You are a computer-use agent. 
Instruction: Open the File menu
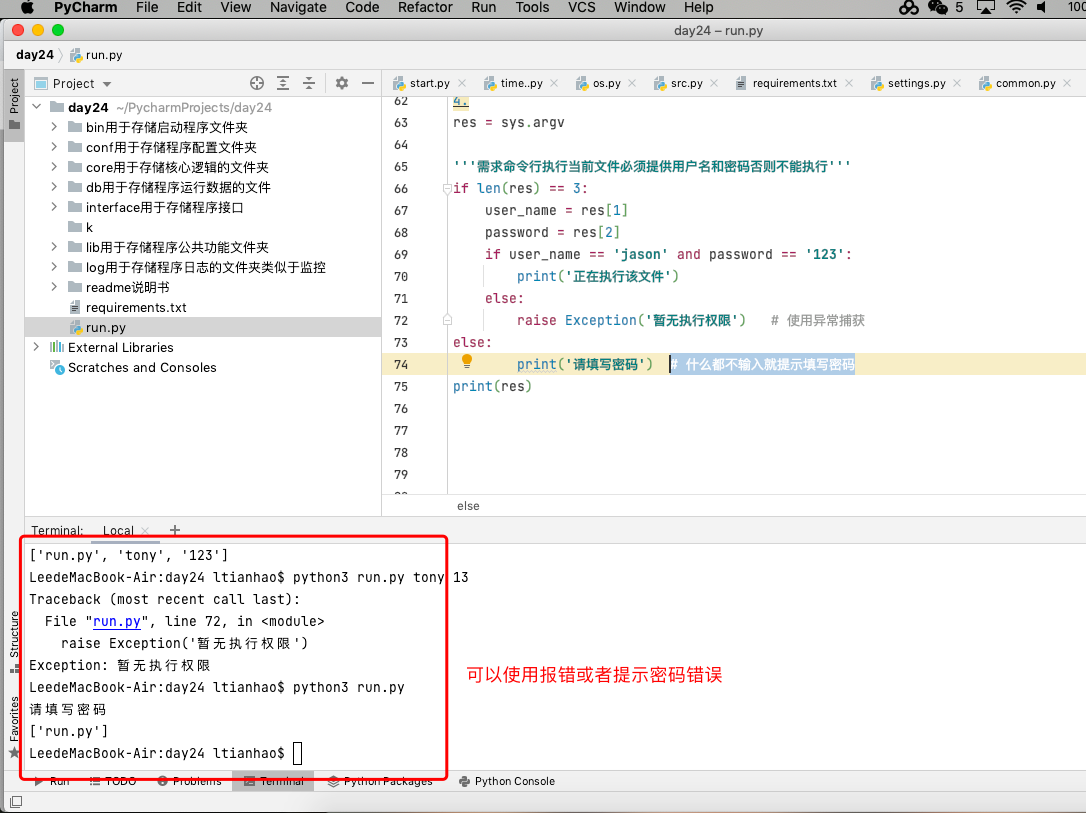(x=147, y=8)
